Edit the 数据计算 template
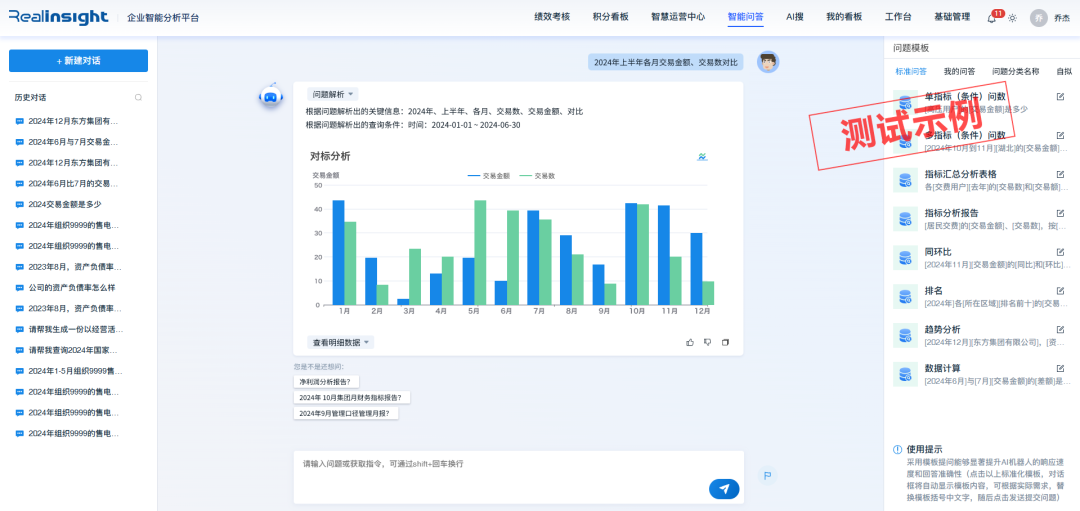 [x=1060, y=368]
